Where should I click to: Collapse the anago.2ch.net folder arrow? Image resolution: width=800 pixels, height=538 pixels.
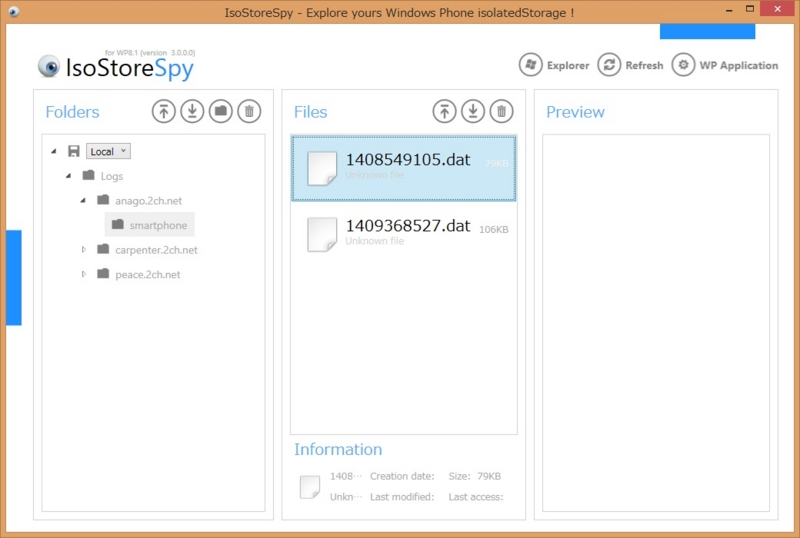[83, 200]
